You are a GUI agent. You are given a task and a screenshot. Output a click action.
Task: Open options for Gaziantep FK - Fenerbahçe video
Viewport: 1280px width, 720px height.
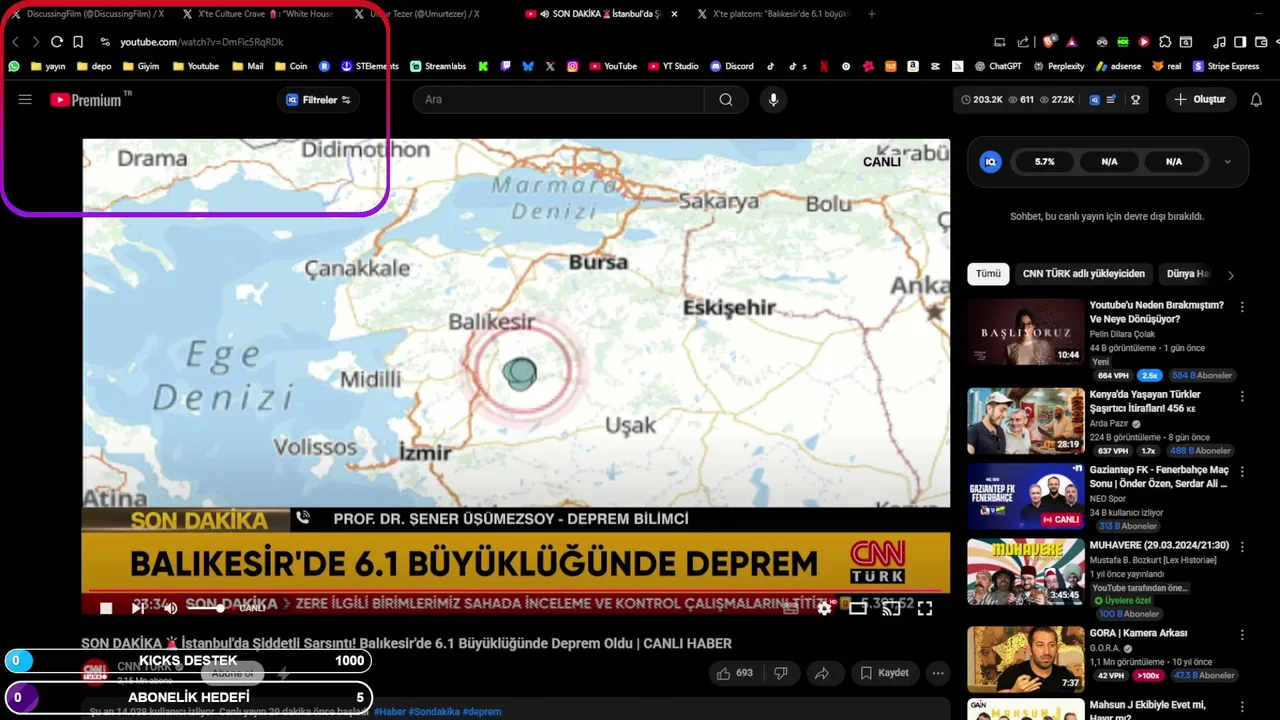click(x=1242, y=471)
